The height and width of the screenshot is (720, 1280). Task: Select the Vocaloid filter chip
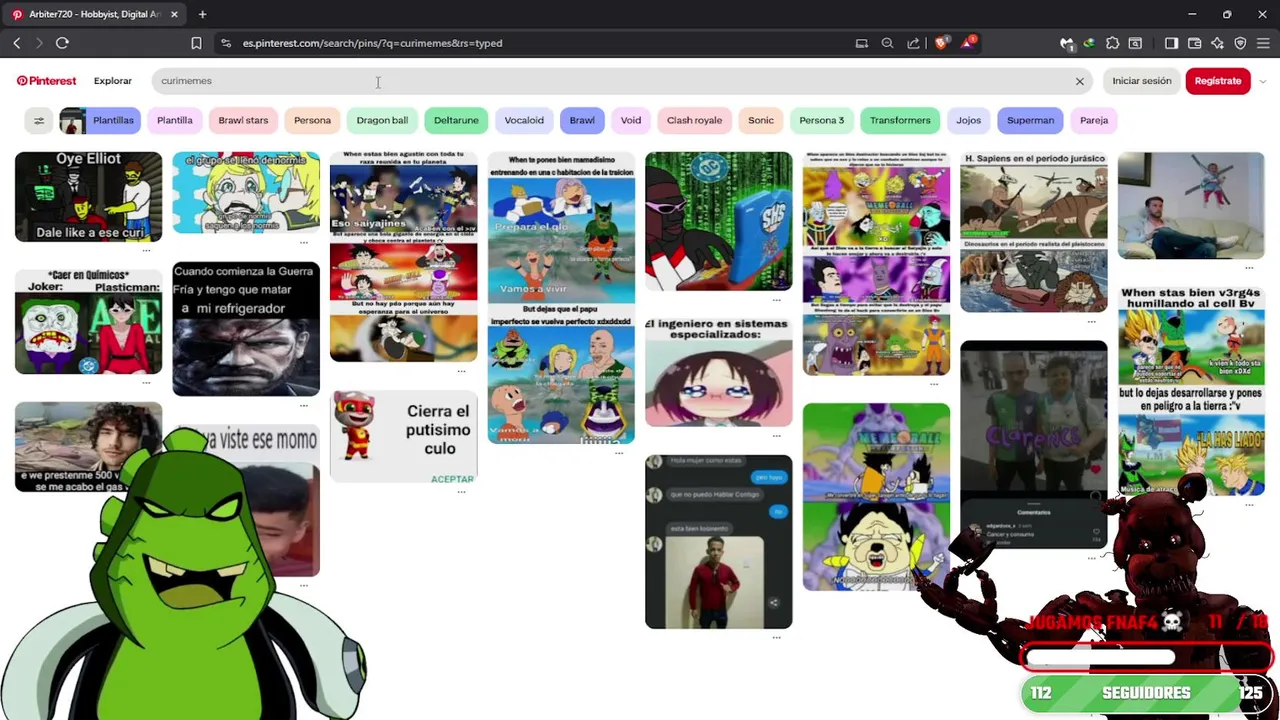click(524, 121)
